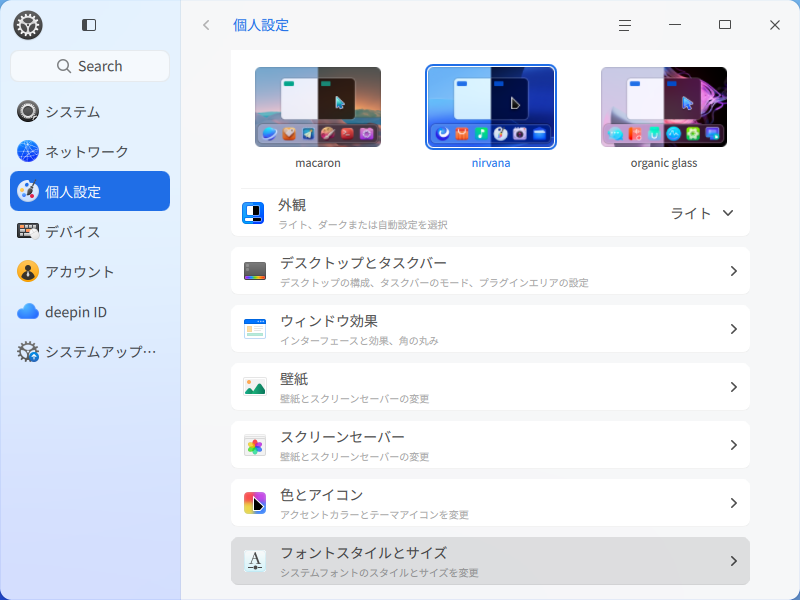
Task: Select the システムアップ… sidebar item
Action: coord(90,352)
